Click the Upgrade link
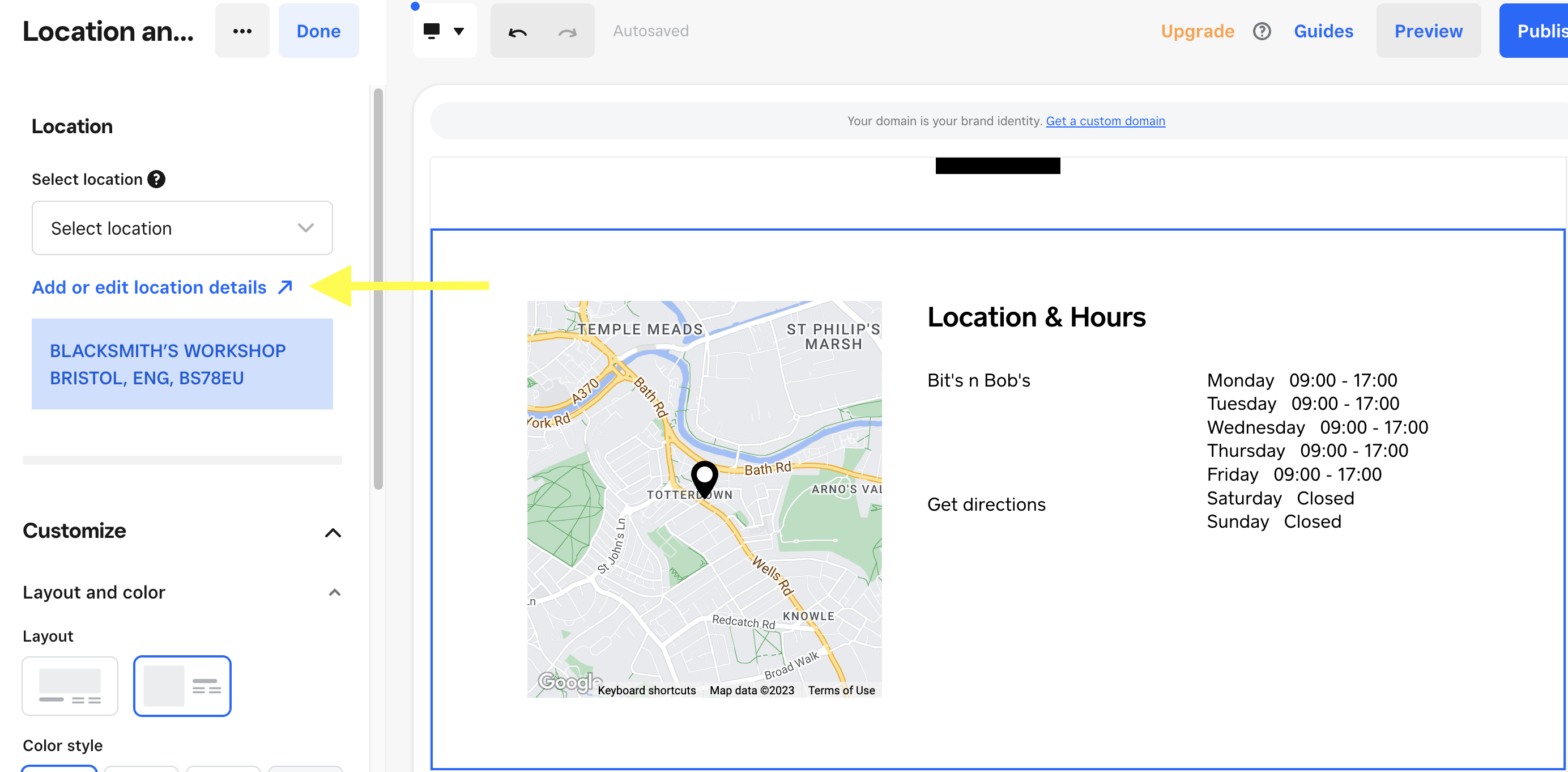This screenshot has width=1568, height=772. click(x=1198, y=31)
